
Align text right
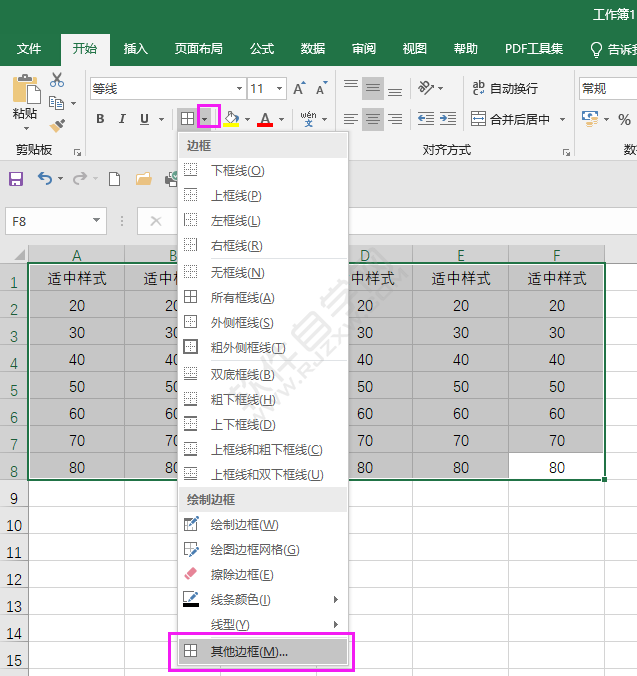point(395,119)
